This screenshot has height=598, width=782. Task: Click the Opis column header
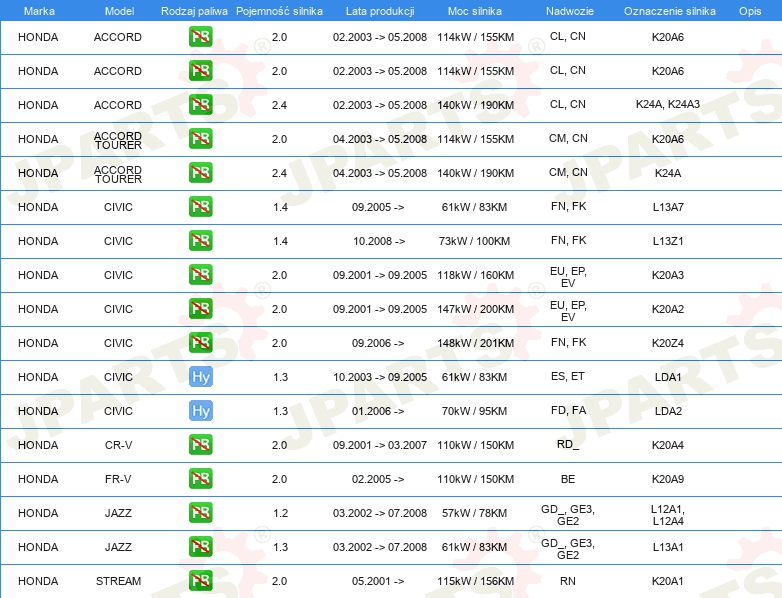tap(750, 11)
